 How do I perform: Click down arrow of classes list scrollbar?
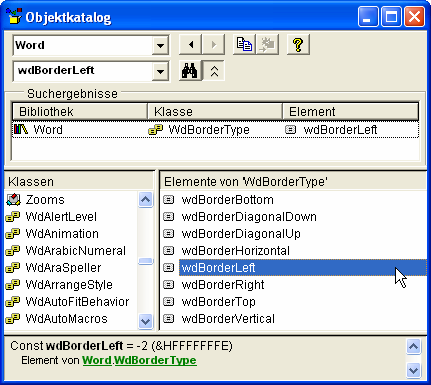click(146, 321)
